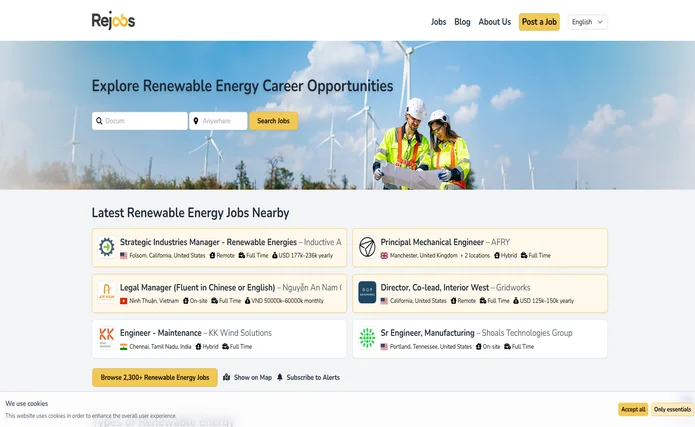Click the KK Wind Solutions logo
The width and height of the screenshot is (695, 427).
pyautogui.click(x=106, y=337)
